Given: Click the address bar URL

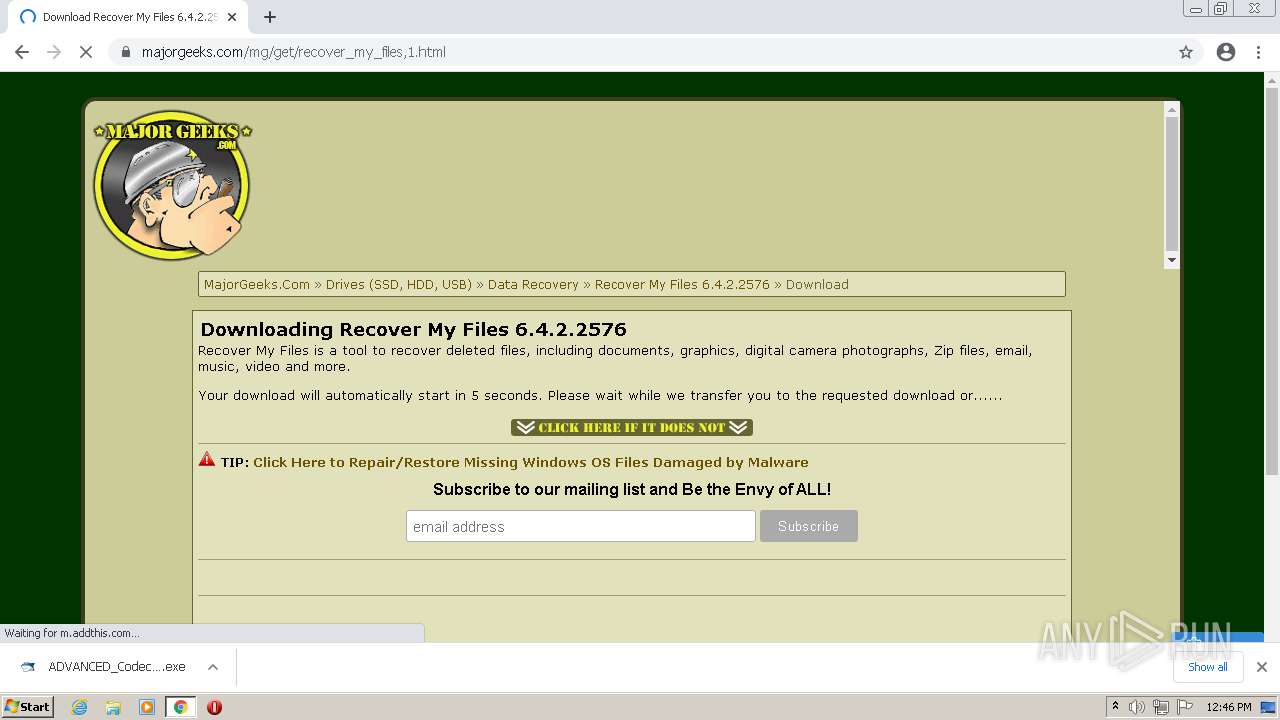Looking at the screenshot, I should point(294,52).
